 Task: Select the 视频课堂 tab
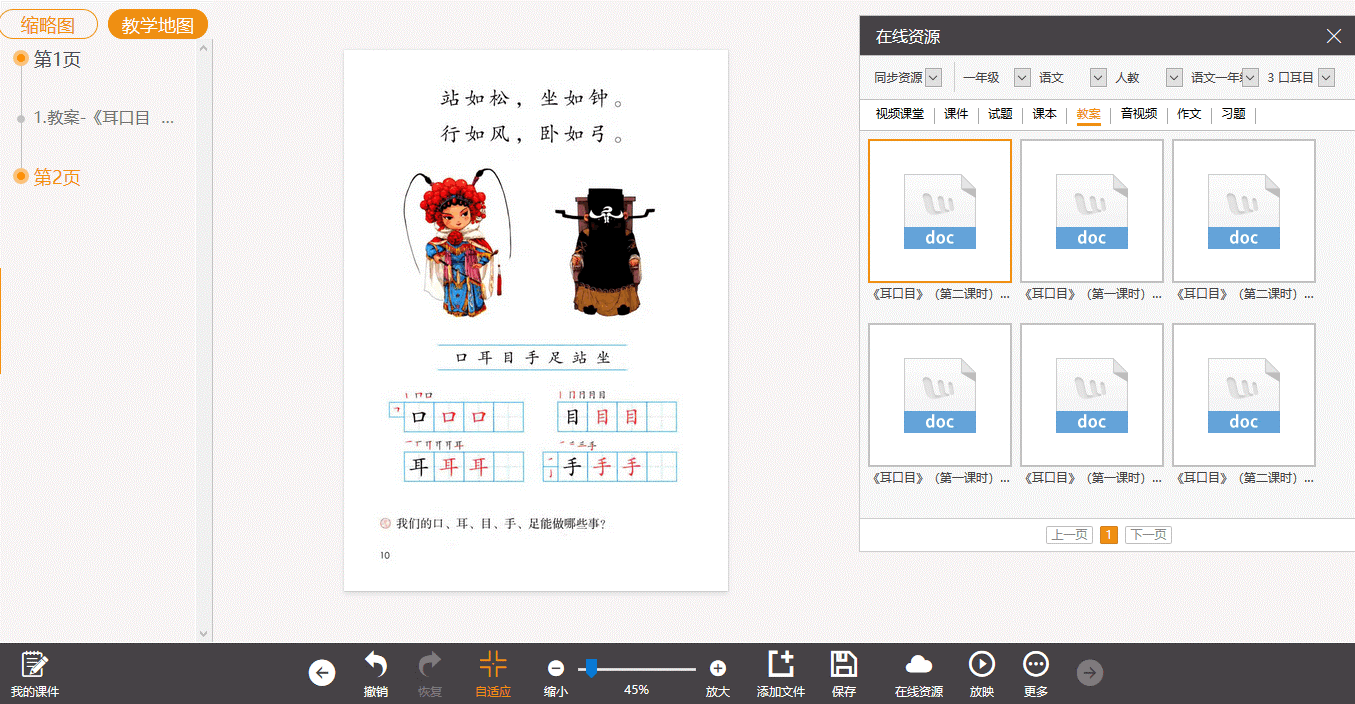899,114
